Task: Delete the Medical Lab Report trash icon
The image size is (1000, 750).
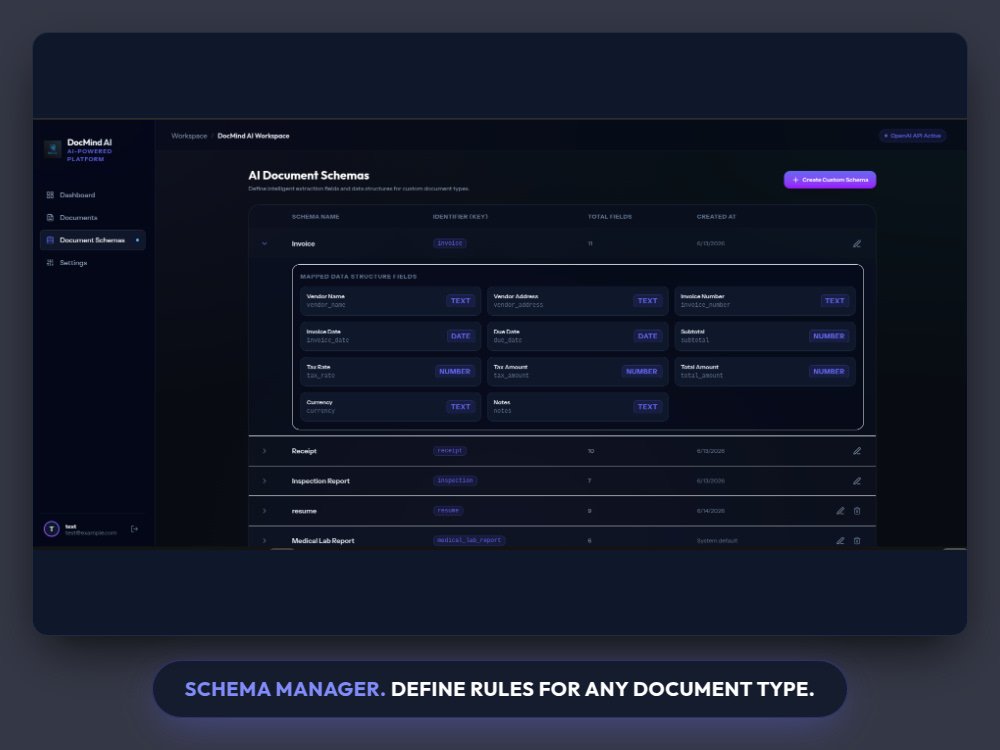Action: pyautogui.click(x=857, y=541)
